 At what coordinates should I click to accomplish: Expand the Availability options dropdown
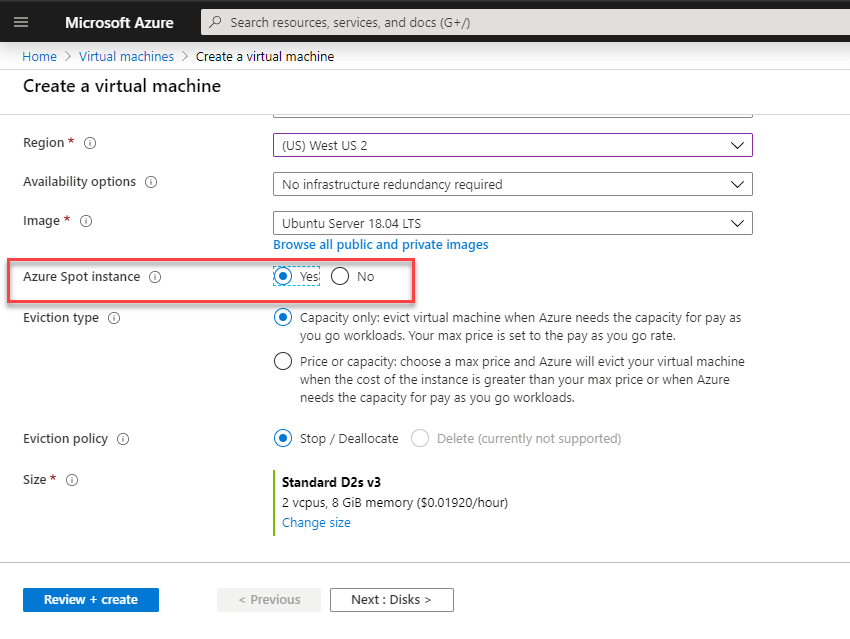pyautogui.click(x=512, y=184)
